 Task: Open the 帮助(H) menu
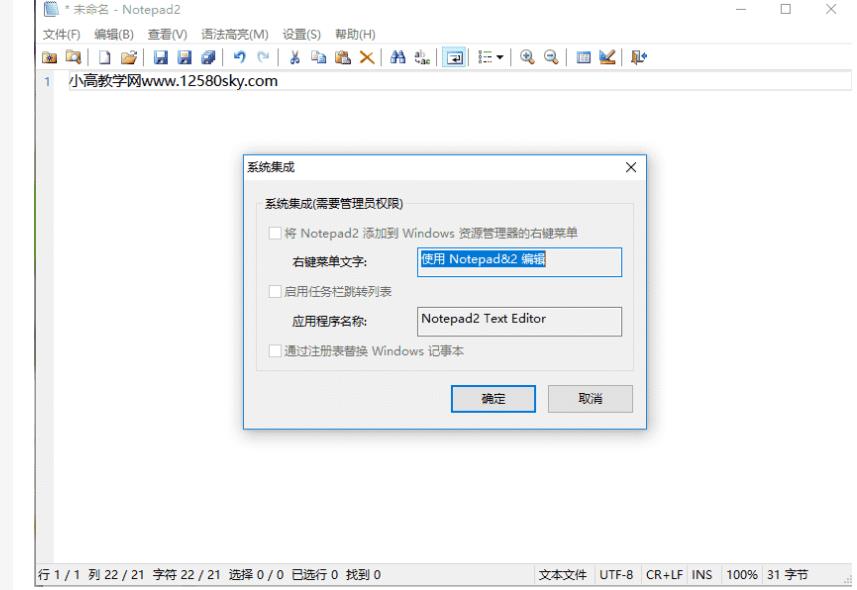(x=355, y=34)
